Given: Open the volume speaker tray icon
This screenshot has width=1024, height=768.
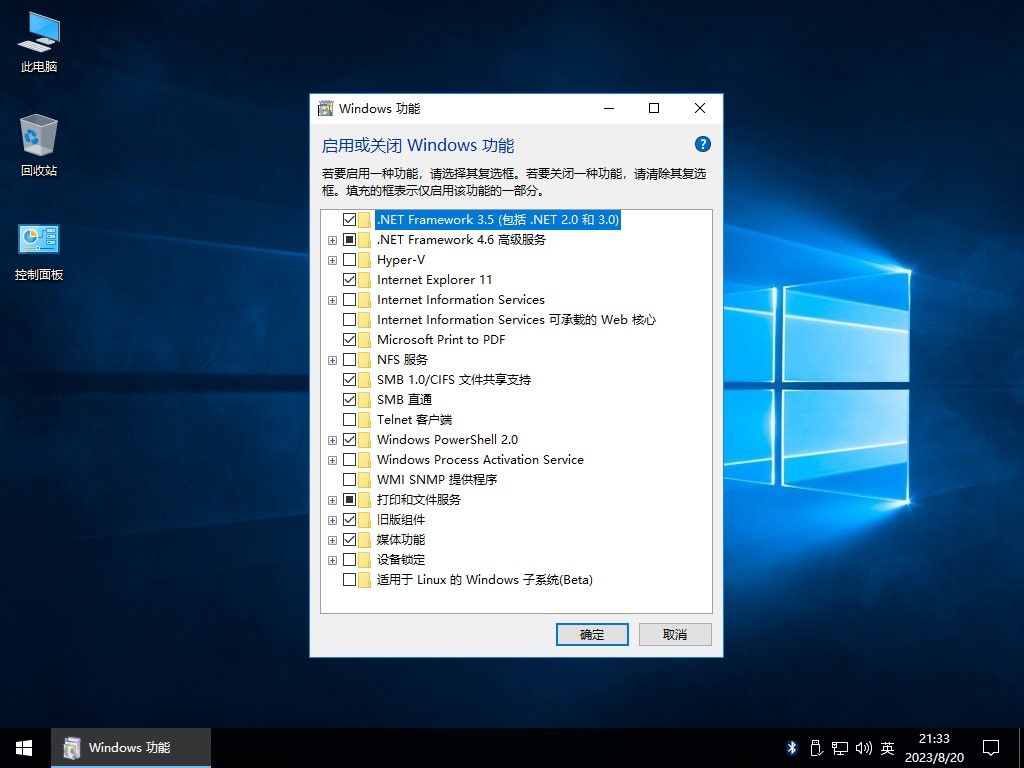Looking at the screenshot, I should point(863,748).
